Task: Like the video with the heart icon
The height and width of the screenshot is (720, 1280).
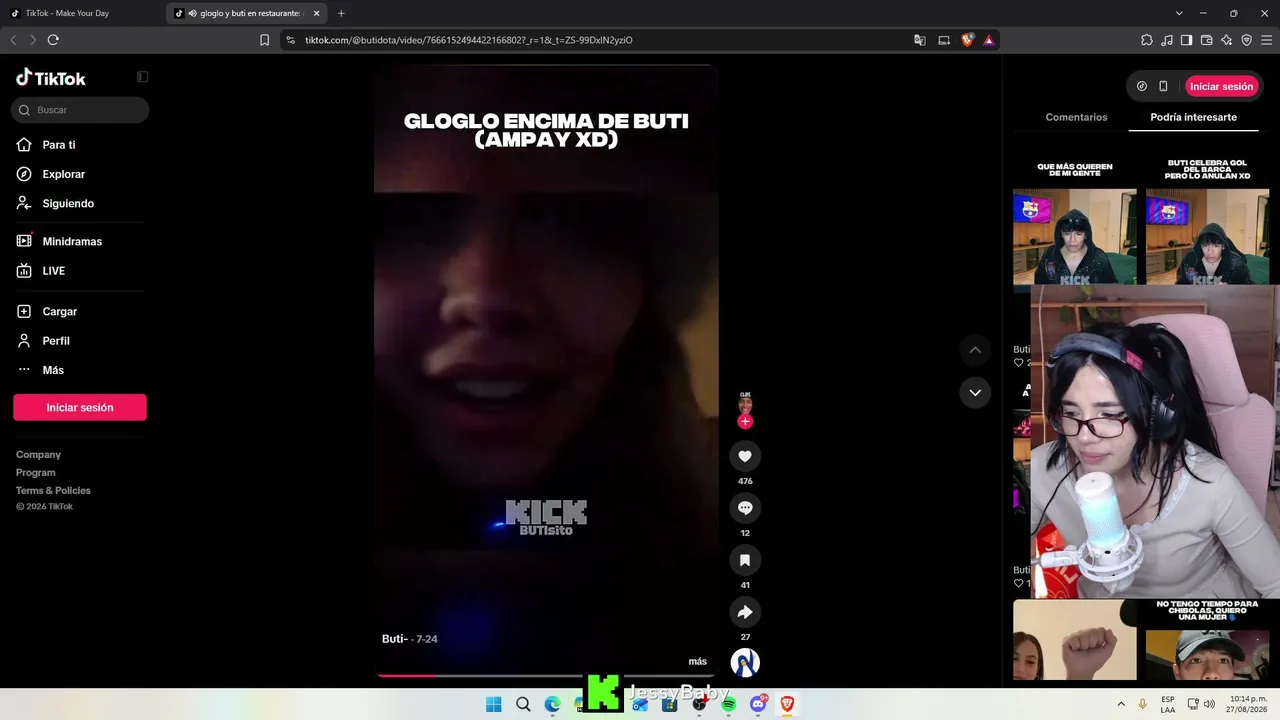Action: (x=745, y=456)
